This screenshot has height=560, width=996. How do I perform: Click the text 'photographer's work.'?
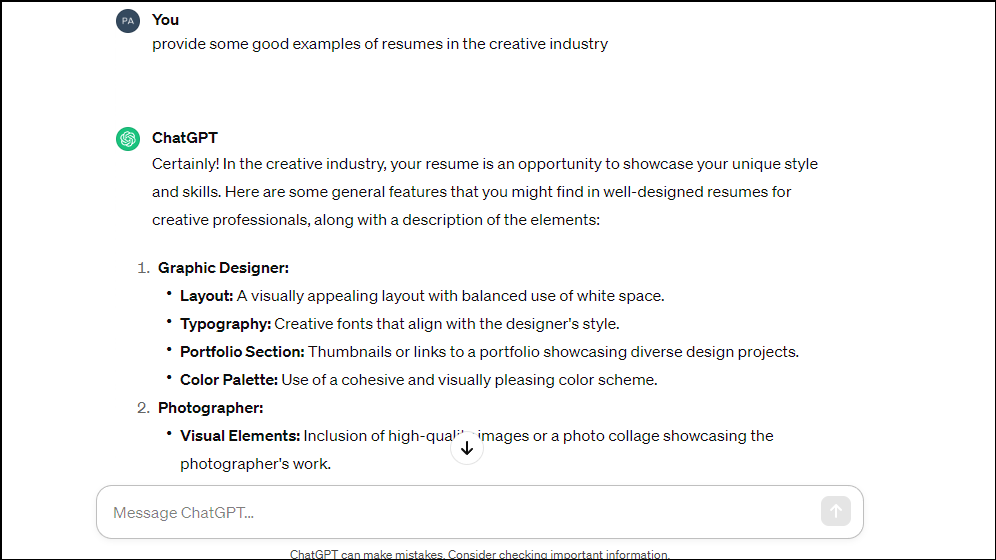[x=255, y=463]
